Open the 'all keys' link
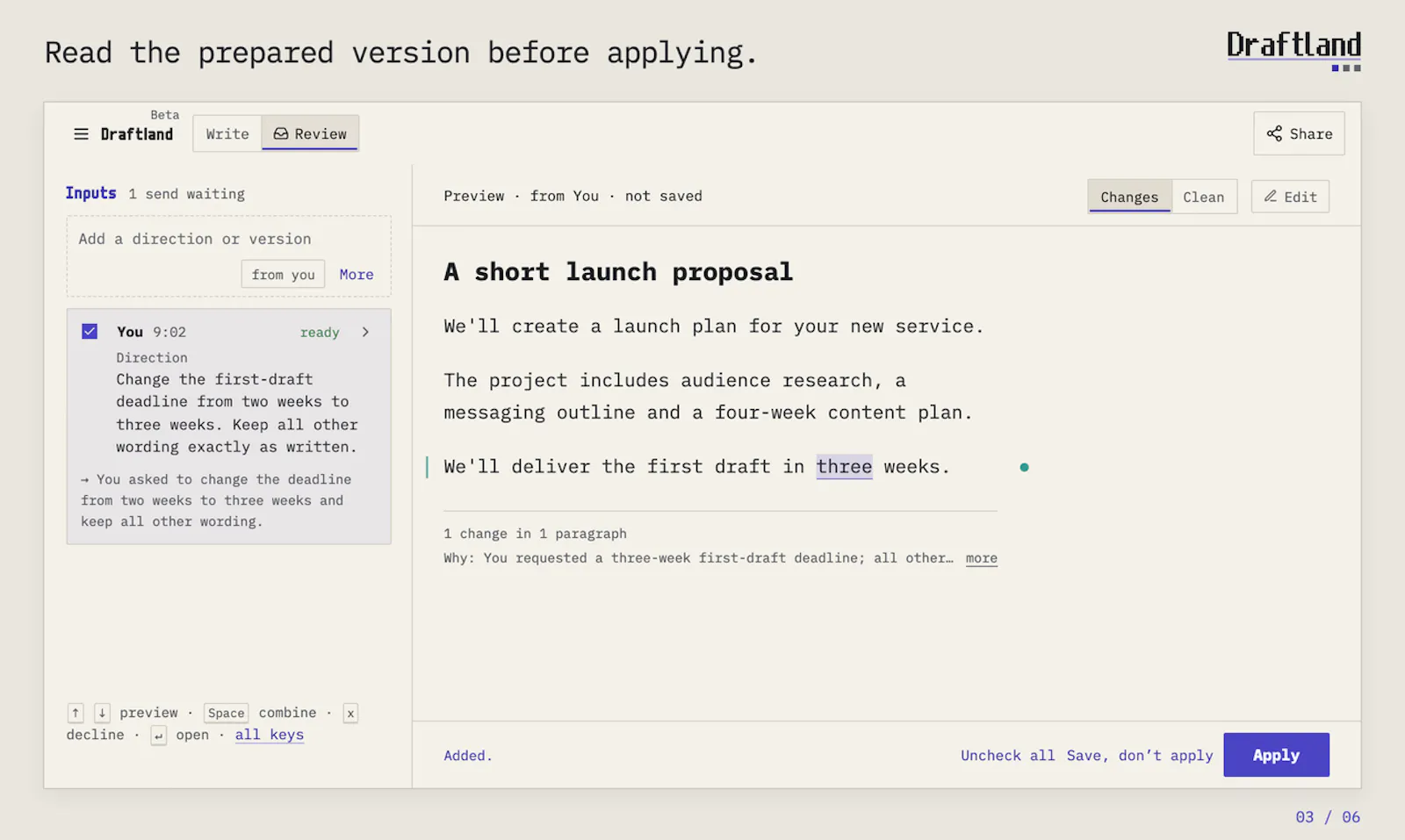 pos(270,735)
